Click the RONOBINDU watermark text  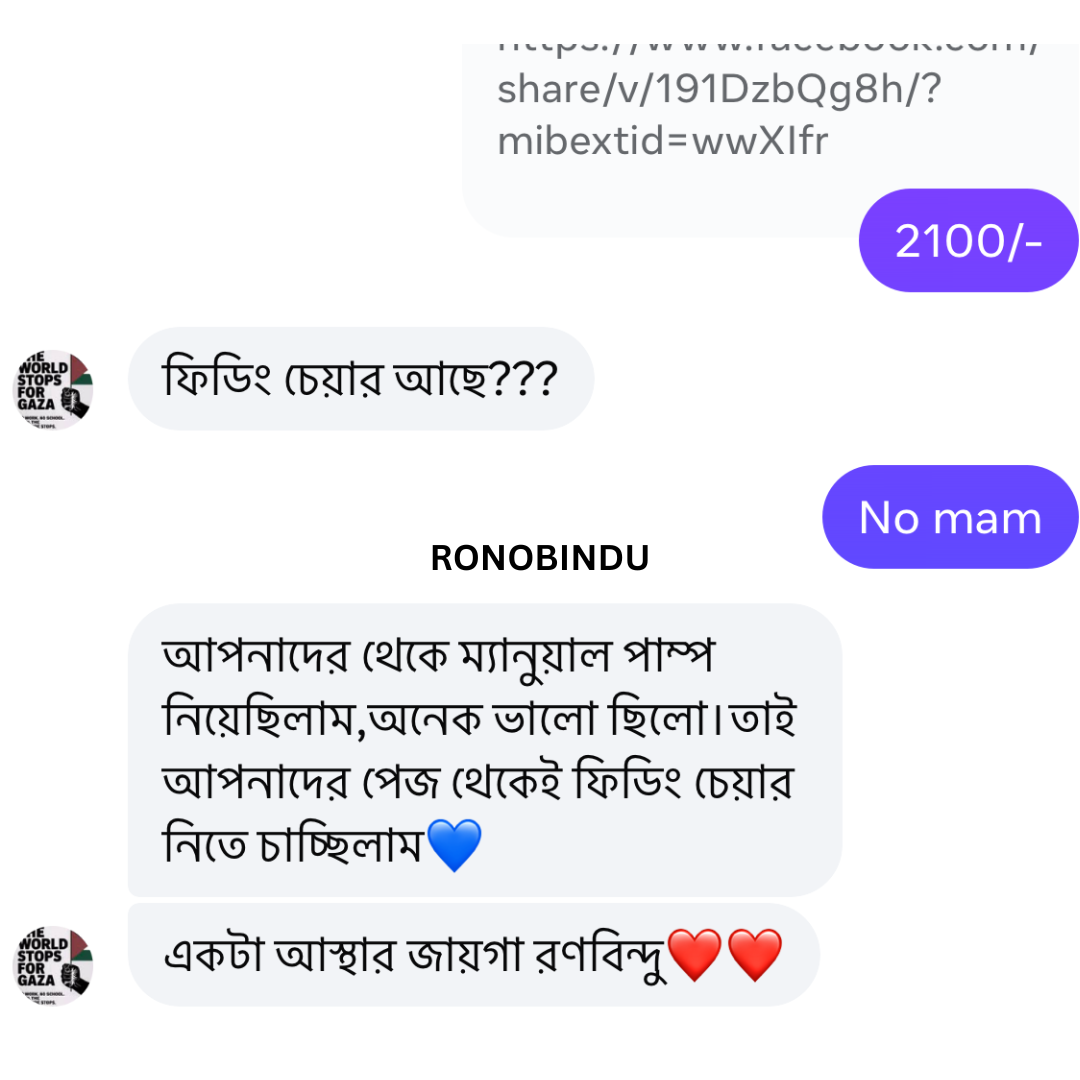539,559
